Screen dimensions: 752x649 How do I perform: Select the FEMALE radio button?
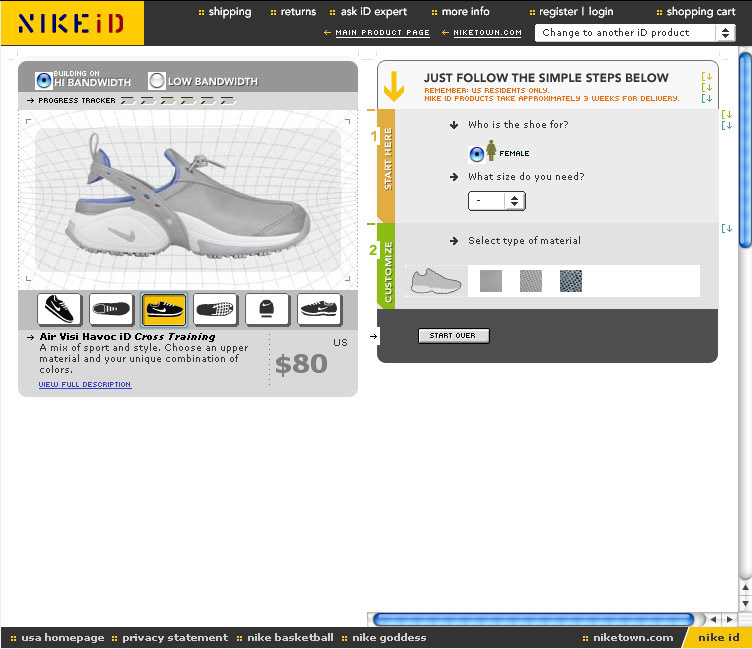tap(477, 154)
